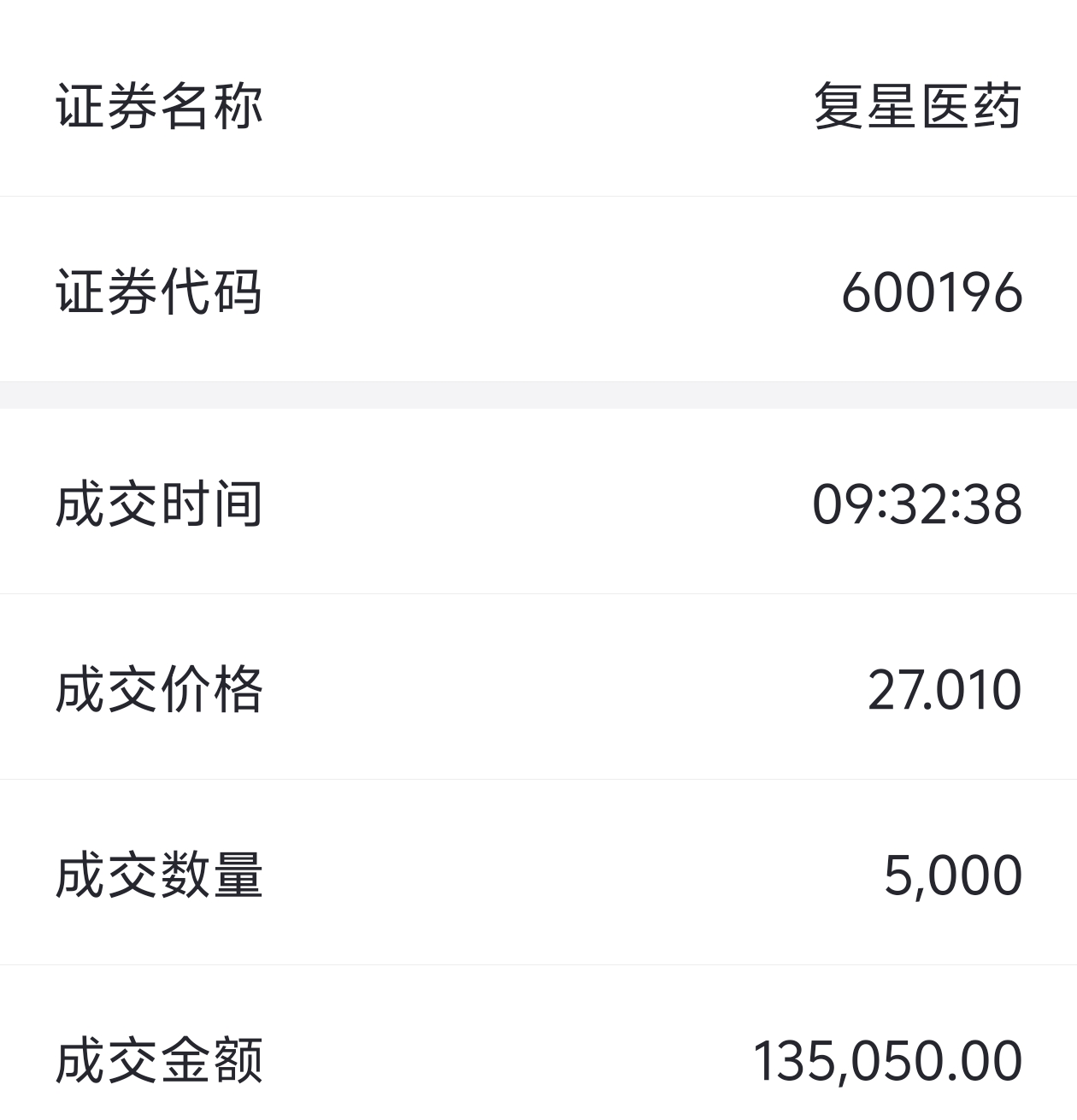Click the gray section divider bar
The width and height of the screenshot is (1077, 1120).
(538, 395)
